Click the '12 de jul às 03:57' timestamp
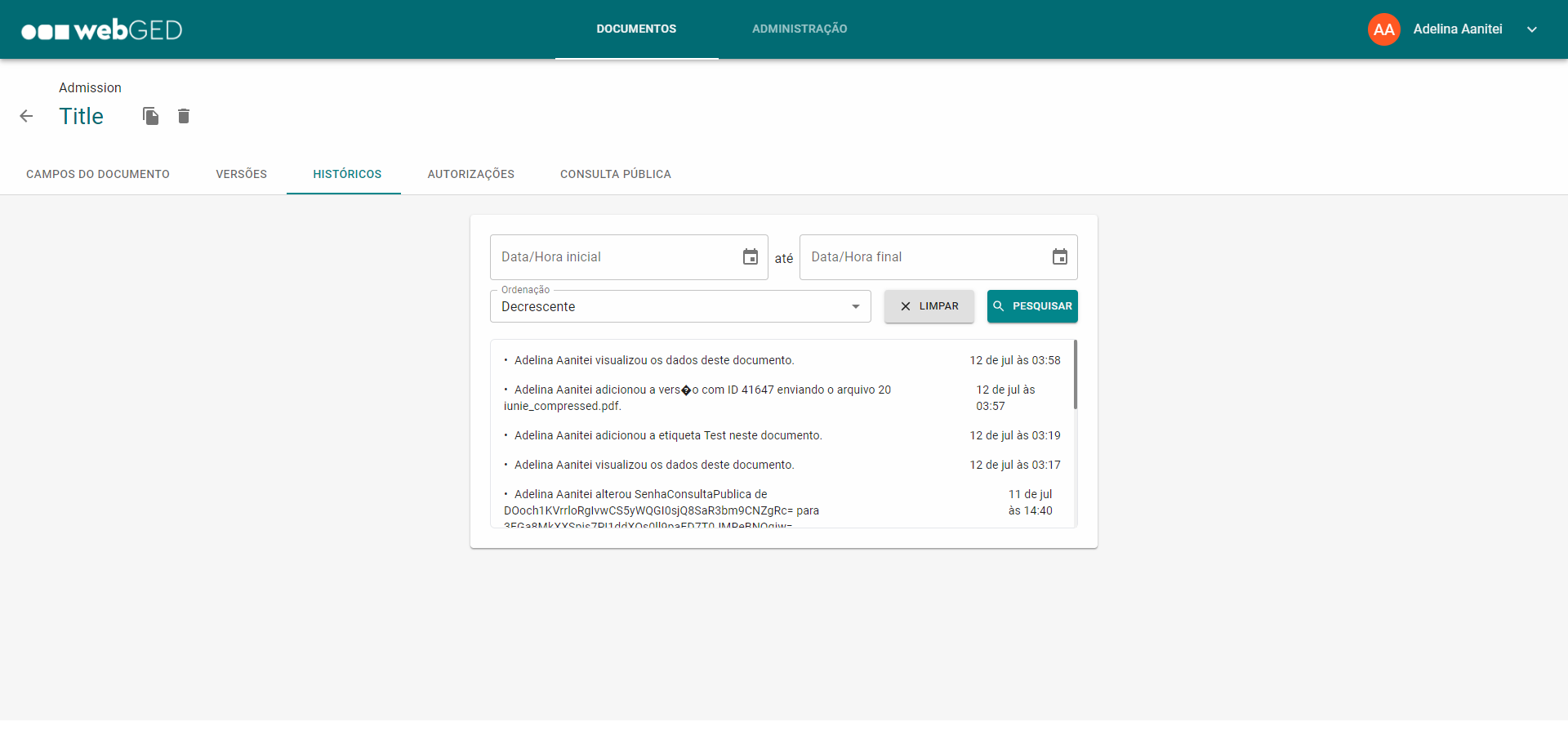 coord(1005,398)
